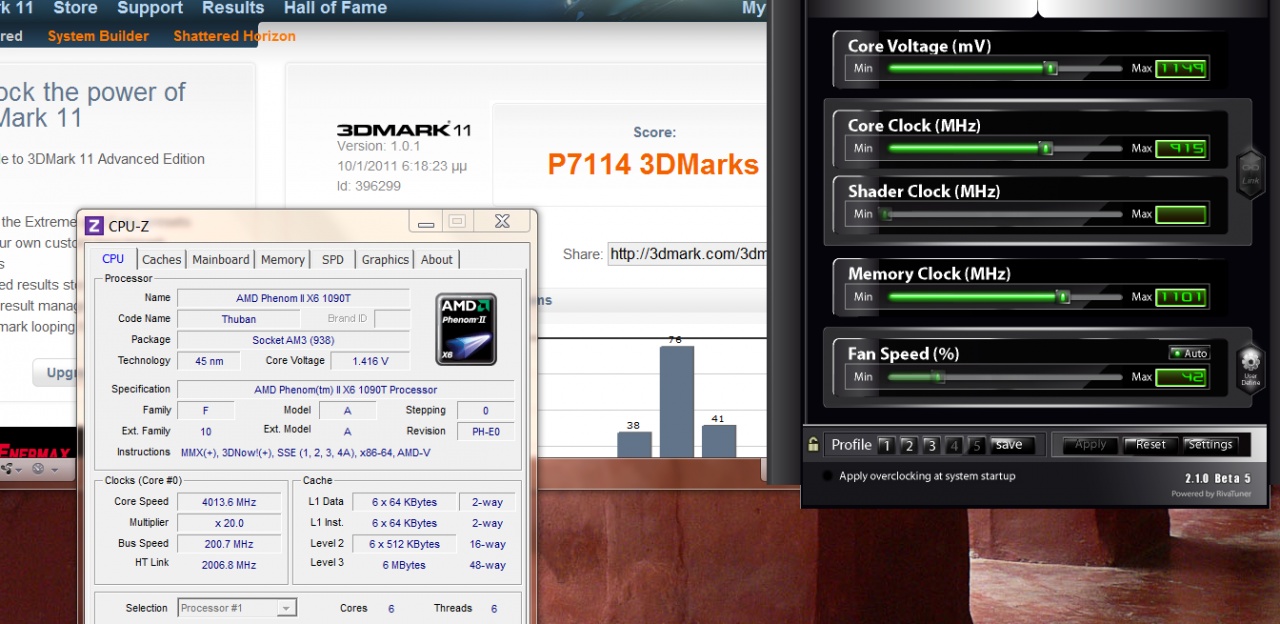1280x624 pixels.
Task: Open the Graphics tab in CPU-Z
Action: click(386, 260)
